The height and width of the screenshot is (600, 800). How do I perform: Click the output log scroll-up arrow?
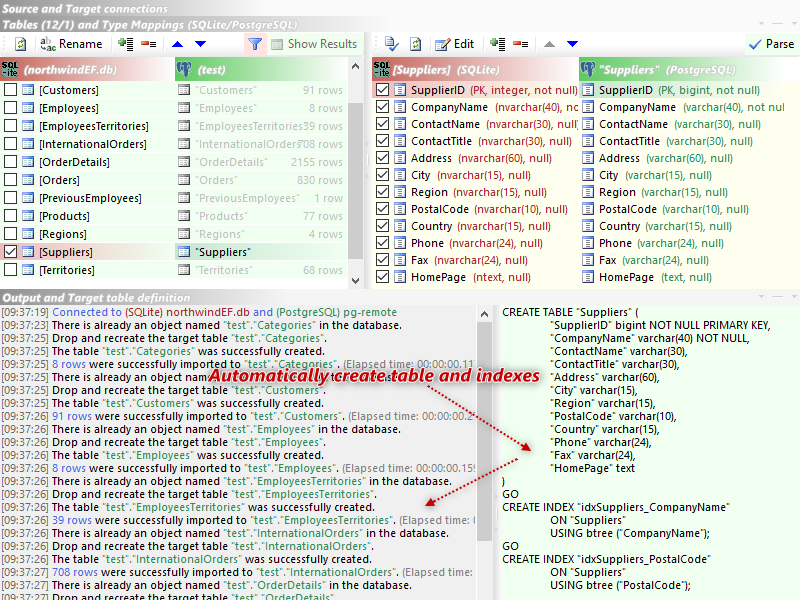[x=485, y=314]
